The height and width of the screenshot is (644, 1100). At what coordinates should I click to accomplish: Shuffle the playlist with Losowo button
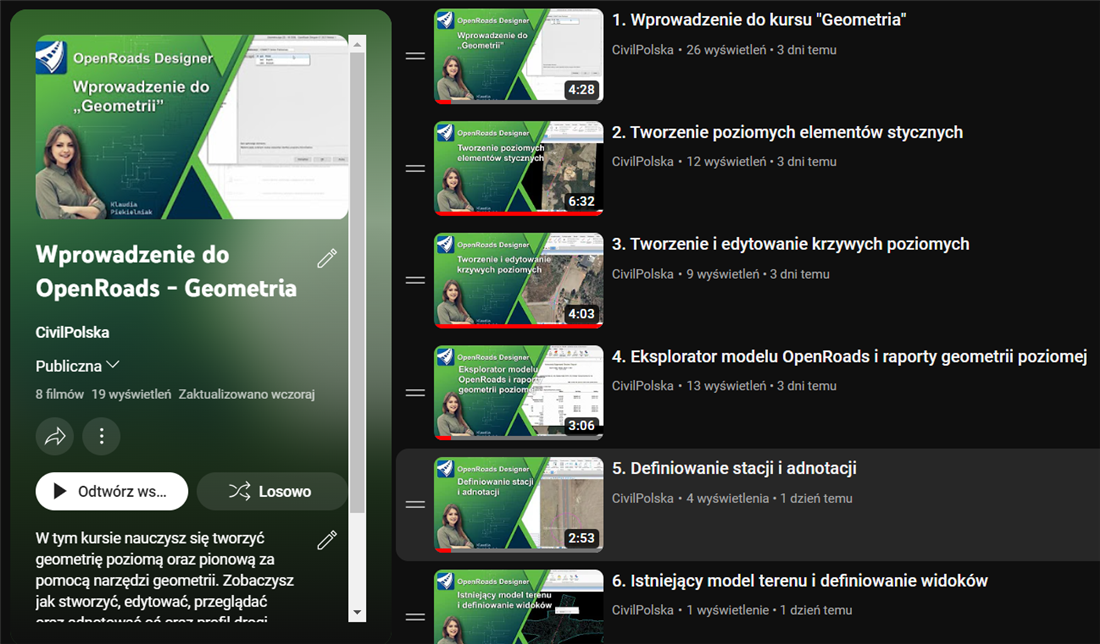(x=271, y=491)
